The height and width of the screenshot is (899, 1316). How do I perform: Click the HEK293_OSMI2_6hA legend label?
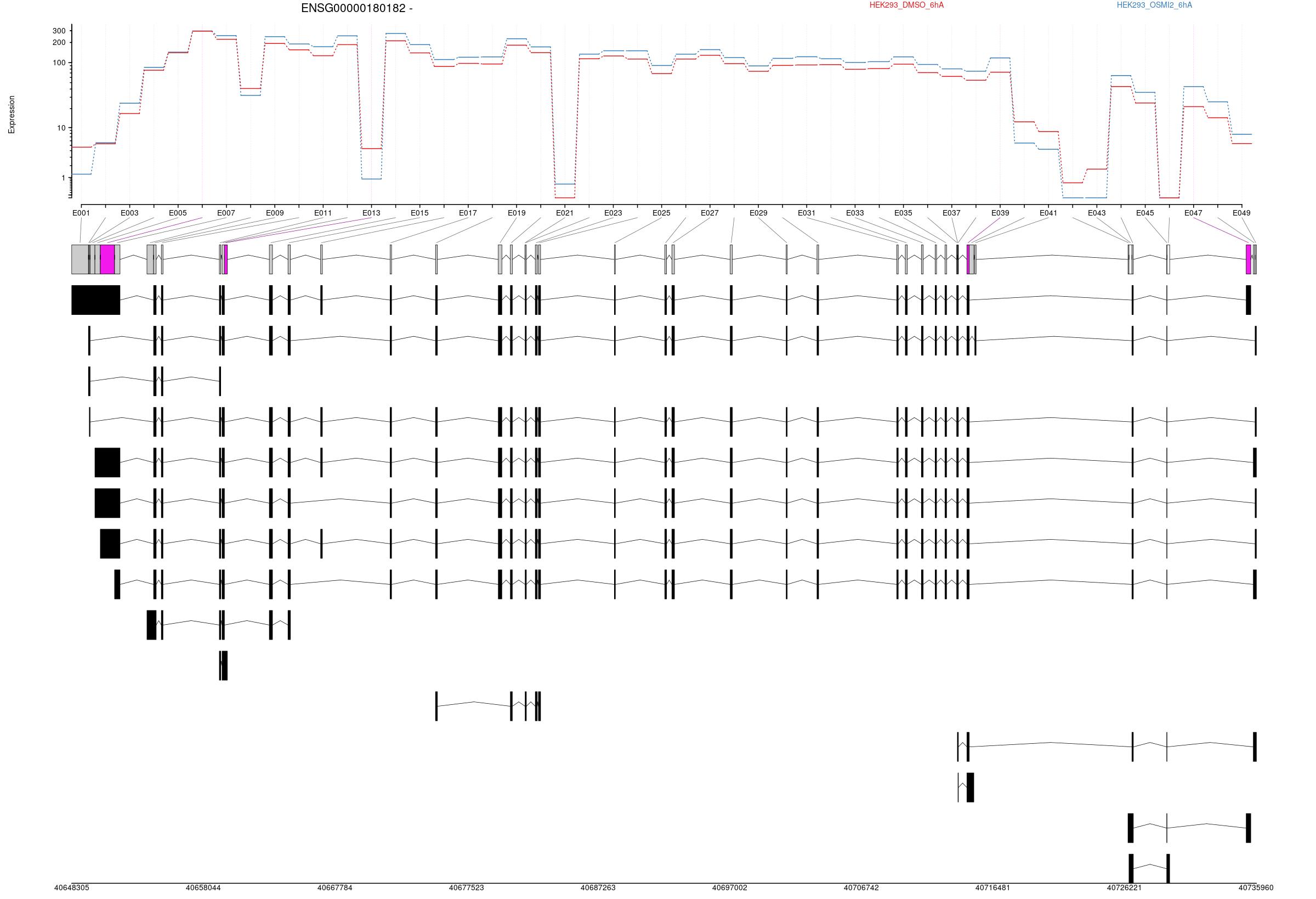tap(1154, 5)
